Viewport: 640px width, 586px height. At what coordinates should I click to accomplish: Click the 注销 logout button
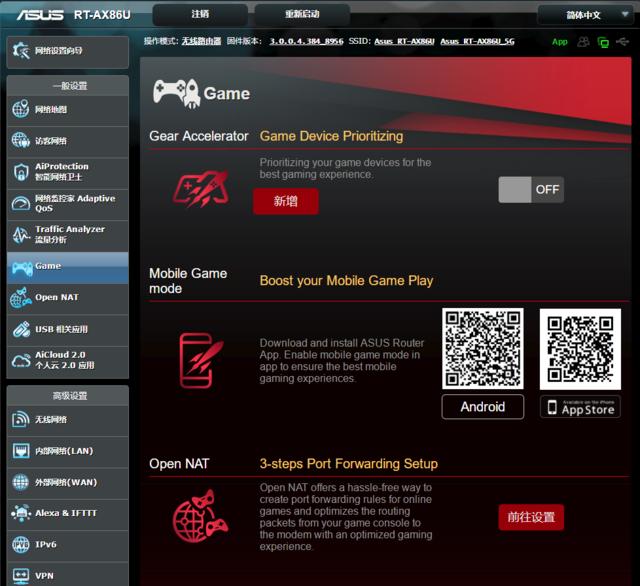[200, 14]
